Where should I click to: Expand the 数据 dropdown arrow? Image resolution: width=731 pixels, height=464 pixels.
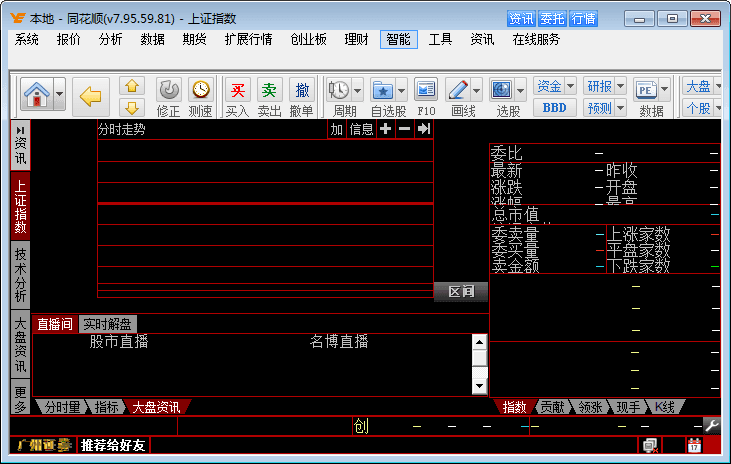pos(664,90)
